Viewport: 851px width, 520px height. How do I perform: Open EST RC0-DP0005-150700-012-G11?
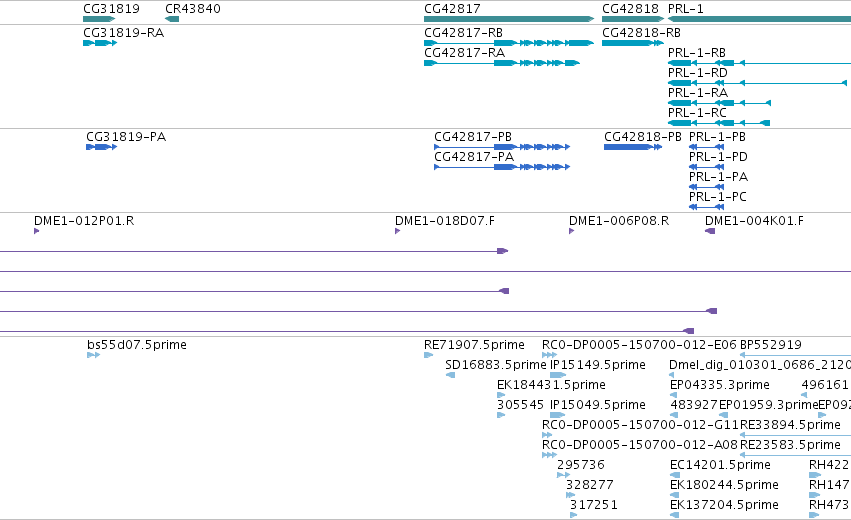(x=547, y=435)
